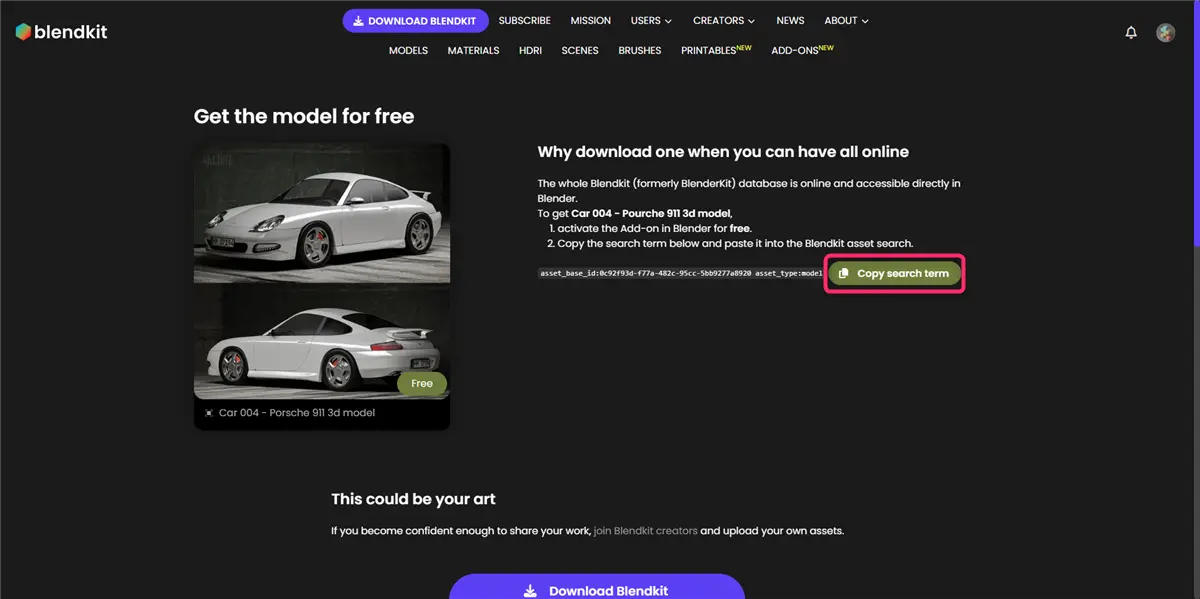Click the Free badge on the car

point(422,383)
